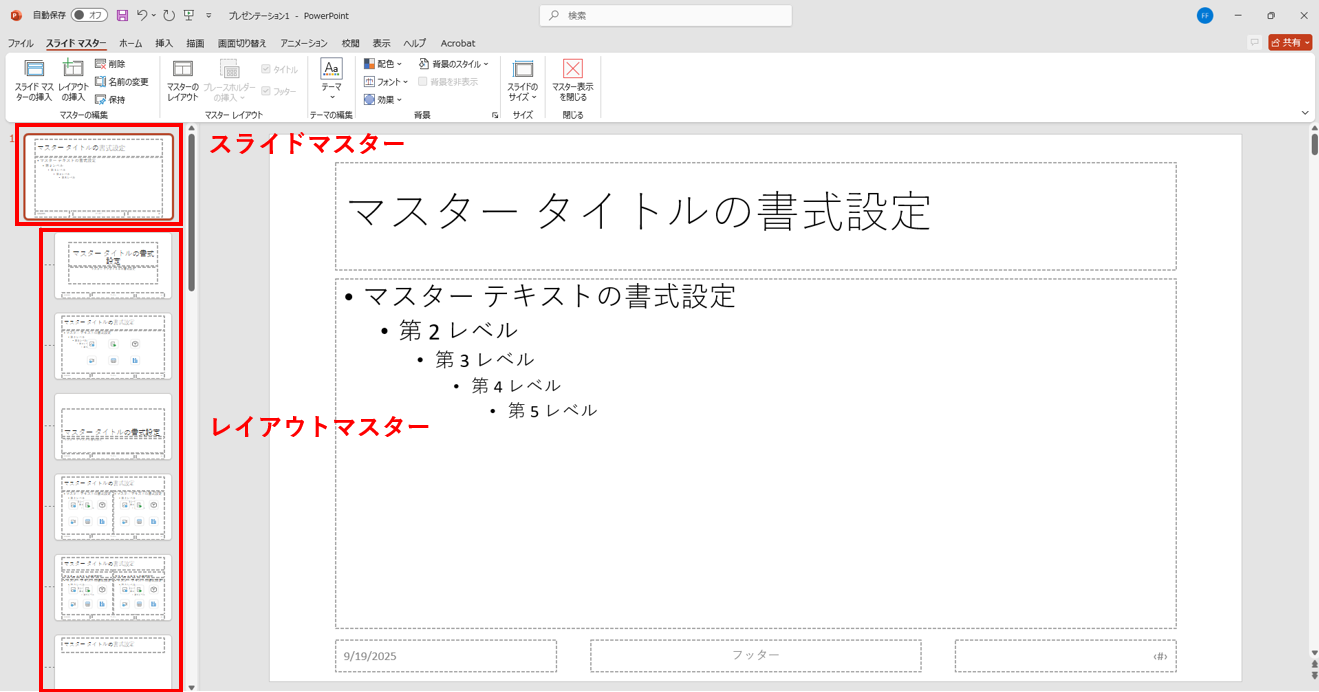
Task: Open the File (ファイル) menu
Action: tap(20, 43)
